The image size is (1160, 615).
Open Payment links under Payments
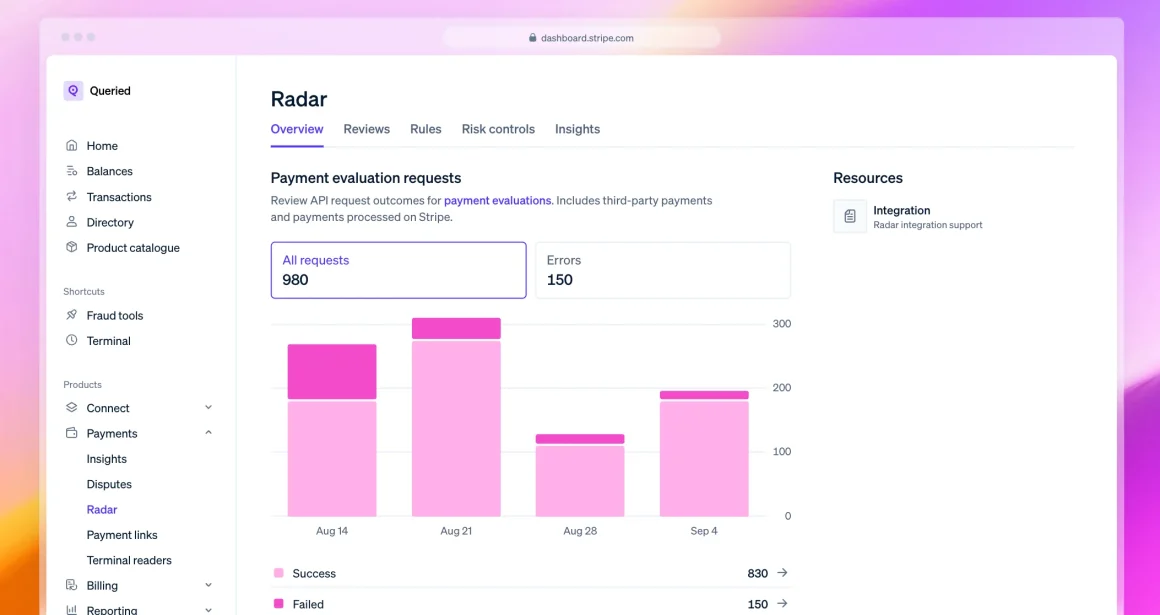click(122, 534)
